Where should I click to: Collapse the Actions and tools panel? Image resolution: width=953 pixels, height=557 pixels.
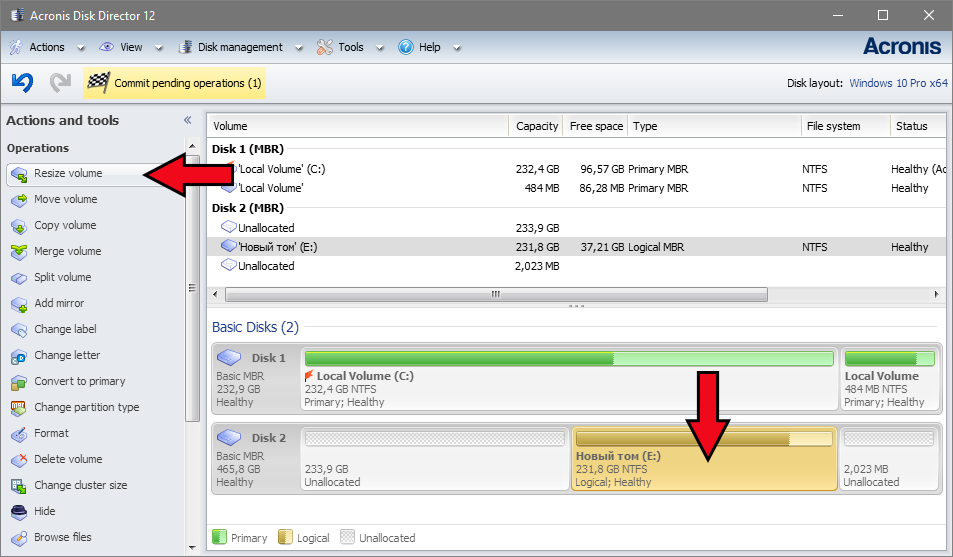click(x=187, y=120)
